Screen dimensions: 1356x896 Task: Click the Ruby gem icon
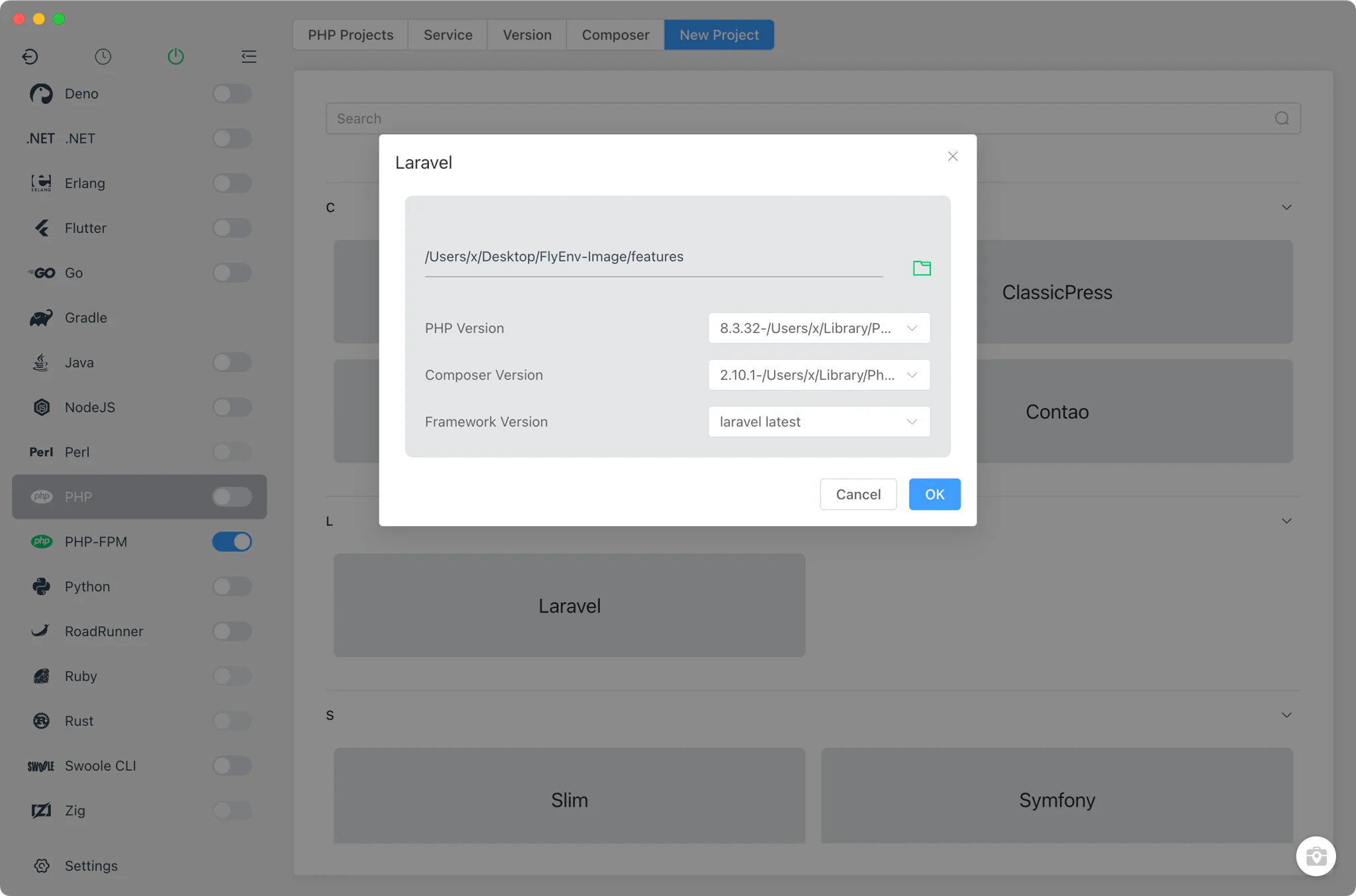point(41,676)
